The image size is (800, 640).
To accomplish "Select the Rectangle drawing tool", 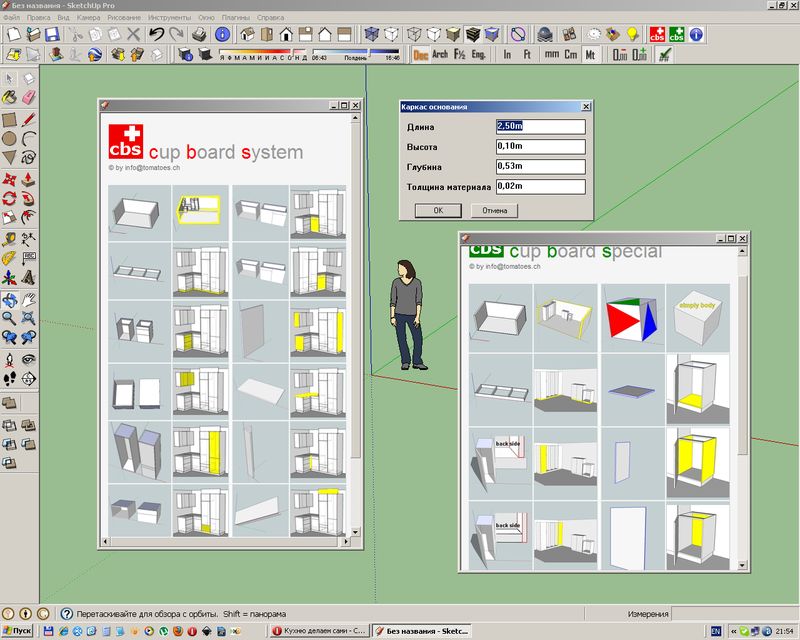I will click(9, 119).
